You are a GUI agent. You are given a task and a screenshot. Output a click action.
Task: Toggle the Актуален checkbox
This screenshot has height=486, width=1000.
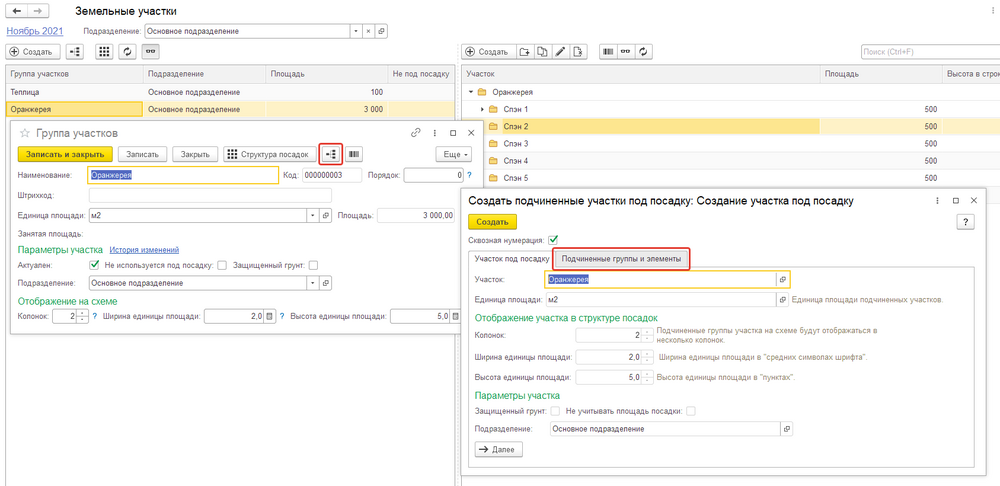click(x=95, y=265)
